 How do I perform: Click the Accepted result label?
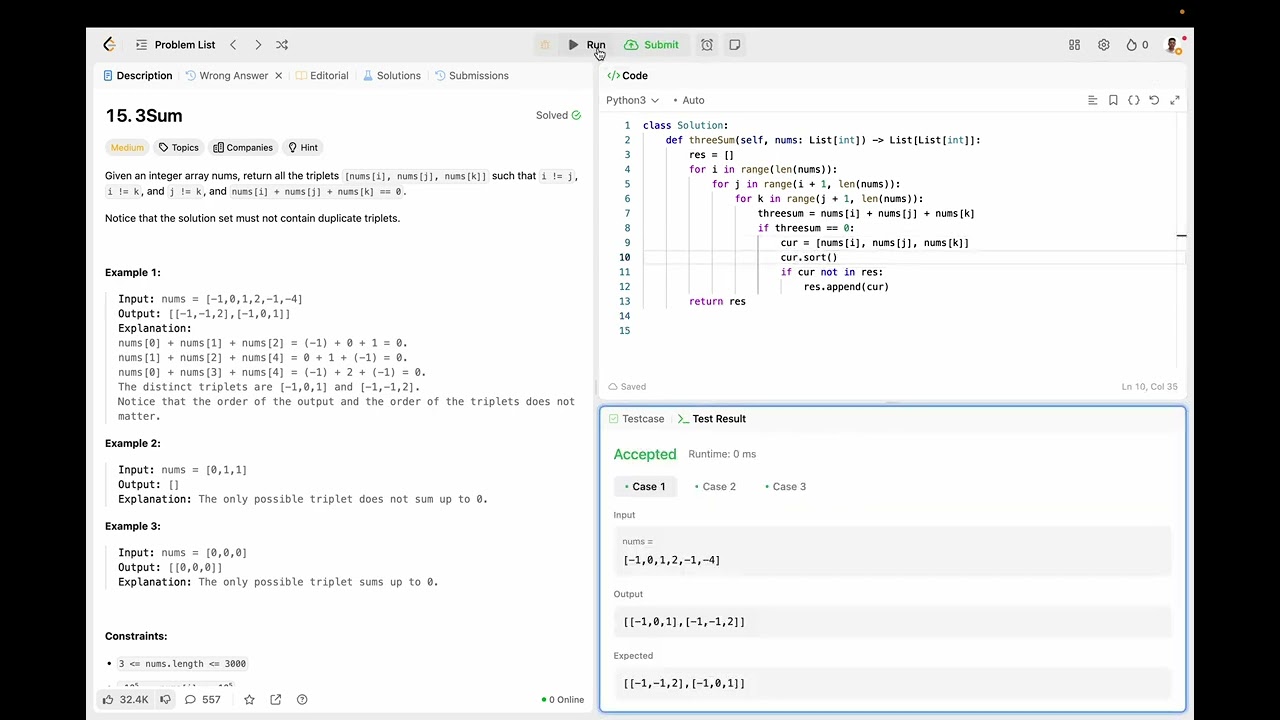(x=645, y=454)
